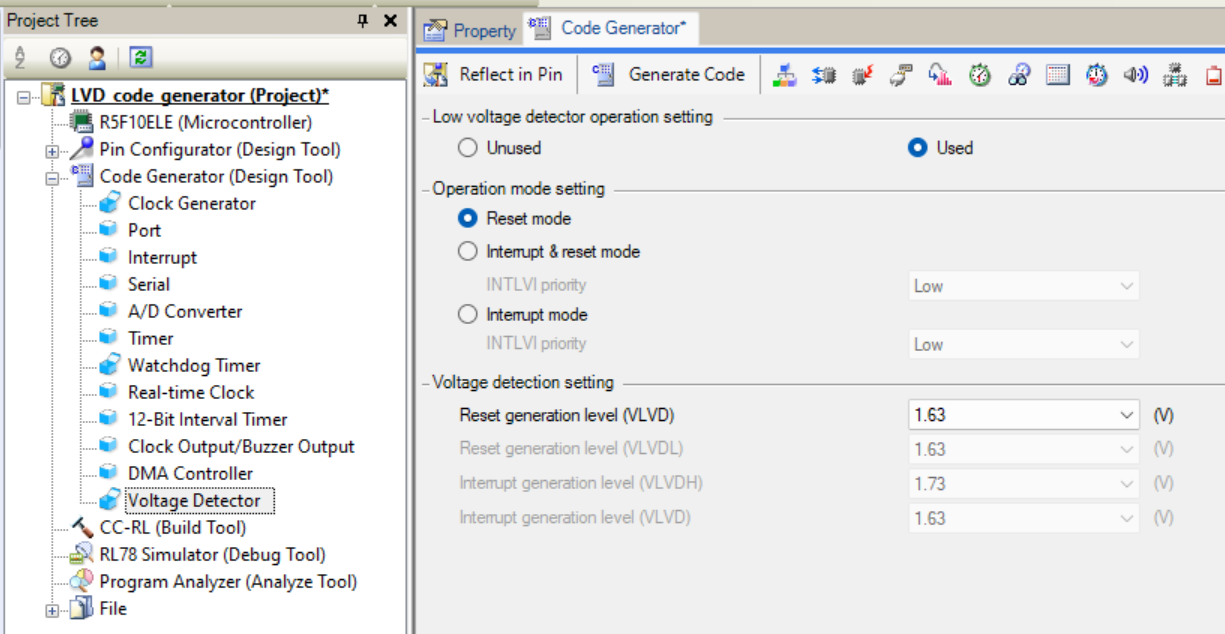The image size is (1225, 634).
Task: Open Timer settings via green stopwatch icon
Action: 980,75
